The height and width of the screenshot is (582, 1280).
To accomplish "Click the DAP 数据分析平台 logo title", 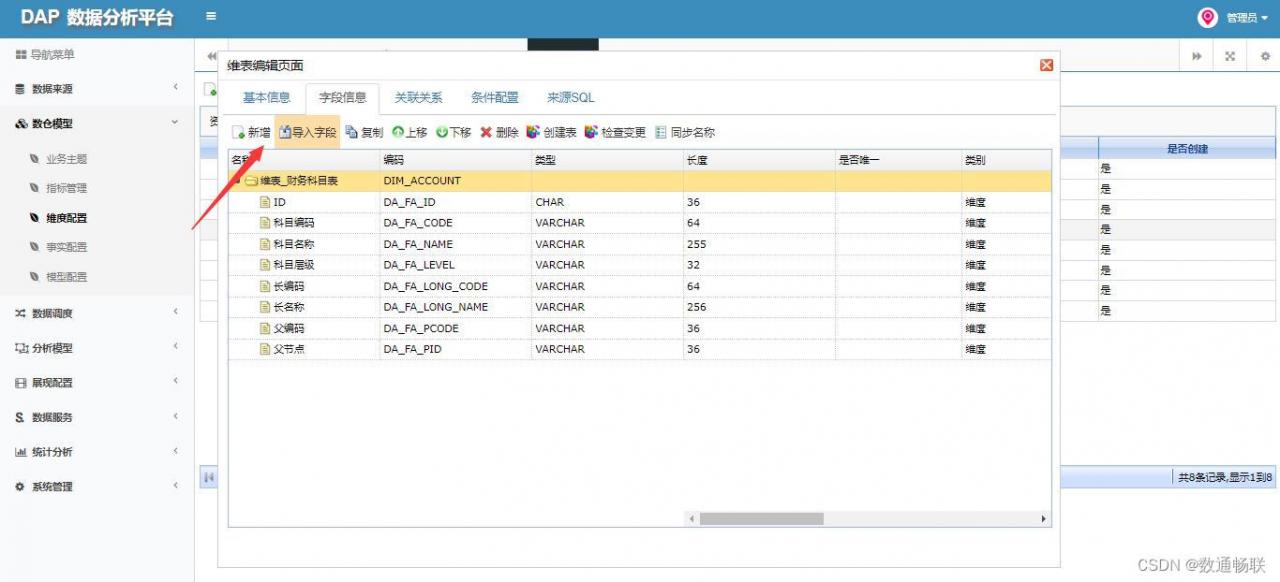I will coord(97,18).
